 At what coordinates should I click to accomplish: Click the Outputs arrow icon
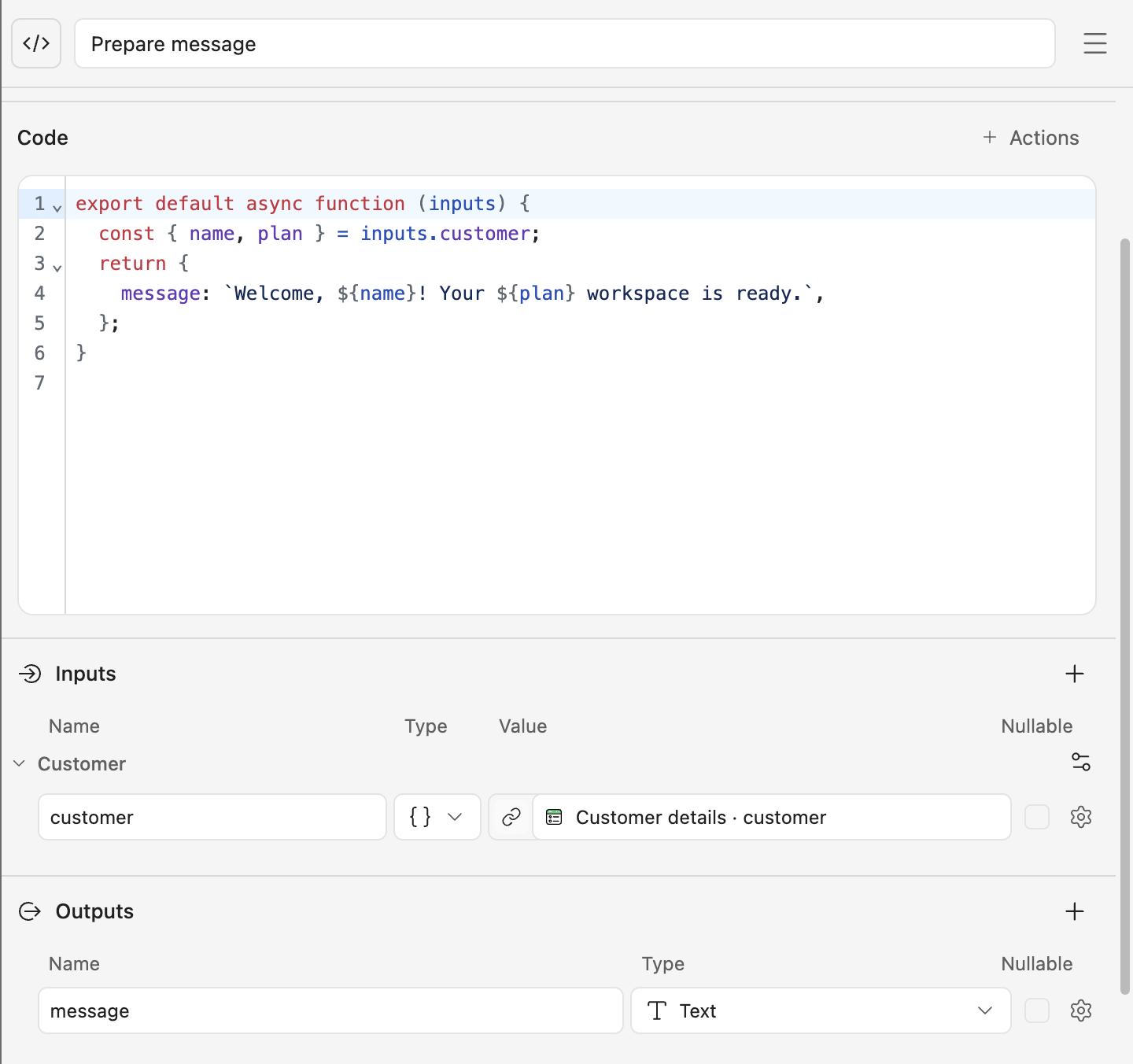(x=30, y=911)
